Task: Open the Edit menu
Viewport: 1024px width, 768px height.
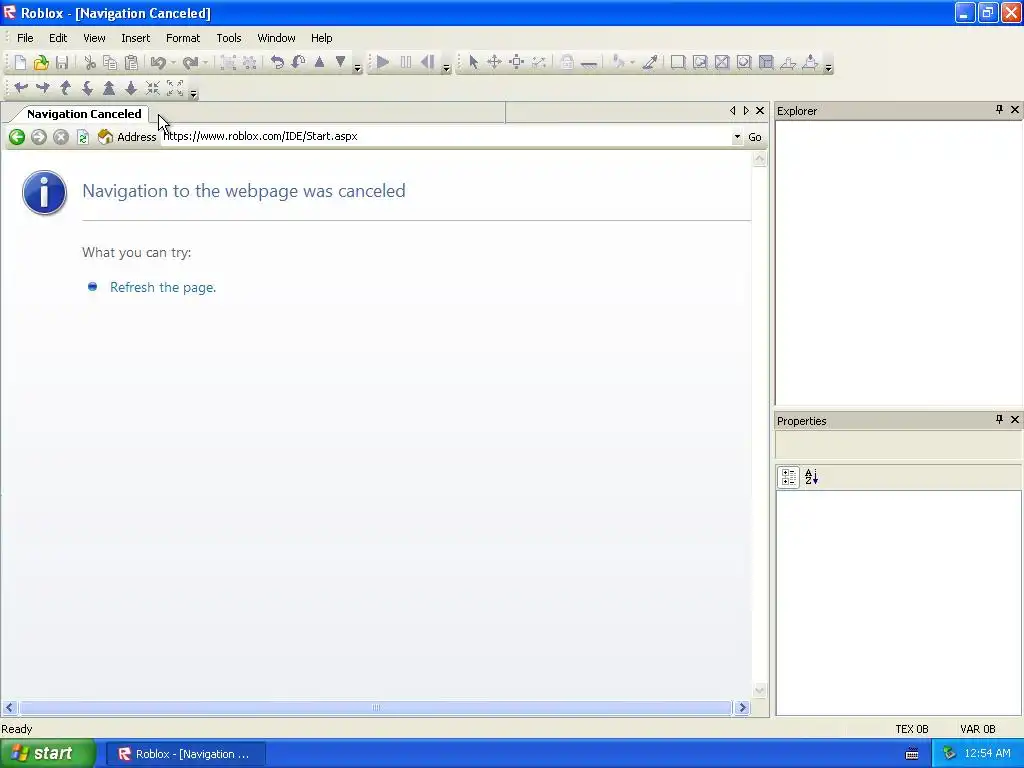Action: tap(58, 38)
